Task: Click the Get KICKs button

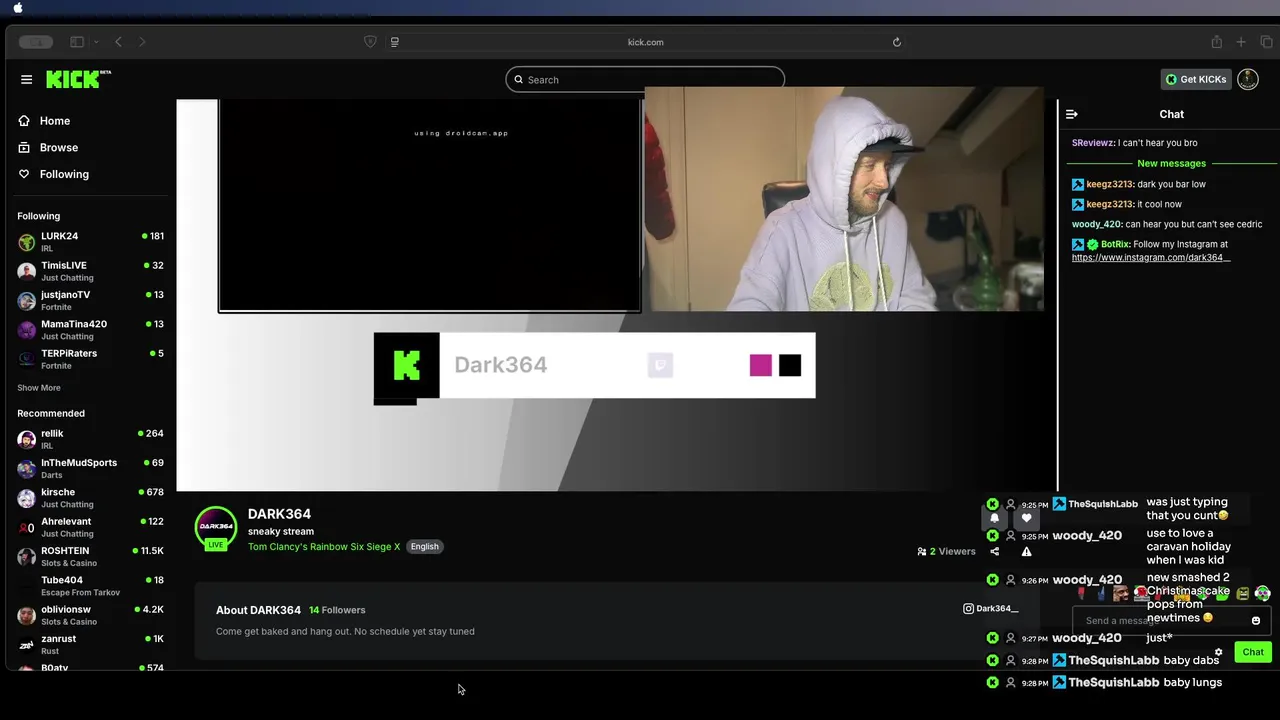Action: (x=1196, y=79)
